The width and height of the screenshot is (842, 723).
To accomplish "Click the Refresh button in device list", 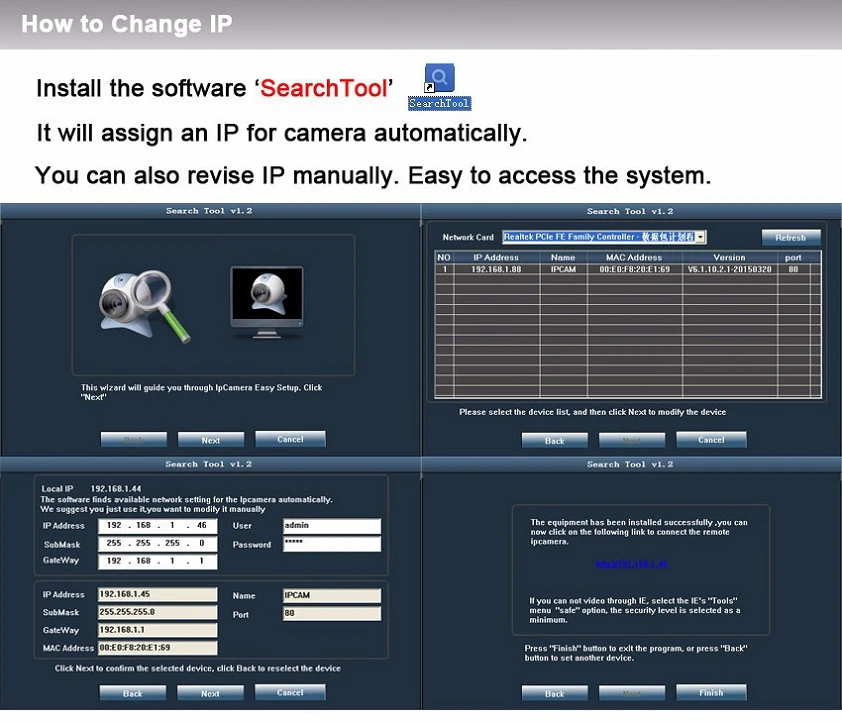I will [790, 237].
